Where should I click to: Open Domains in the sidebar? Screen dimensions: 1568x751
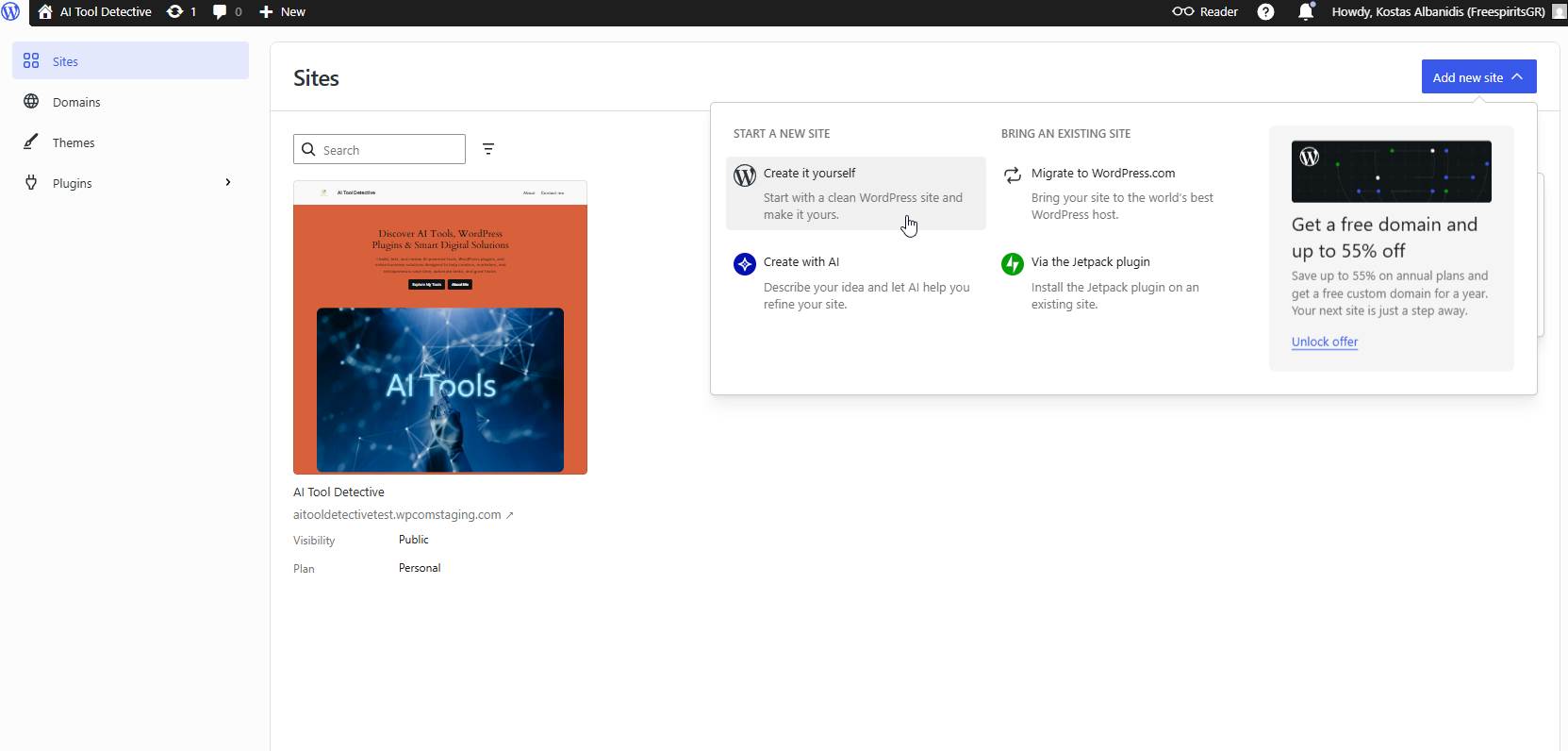pos(130,101)
